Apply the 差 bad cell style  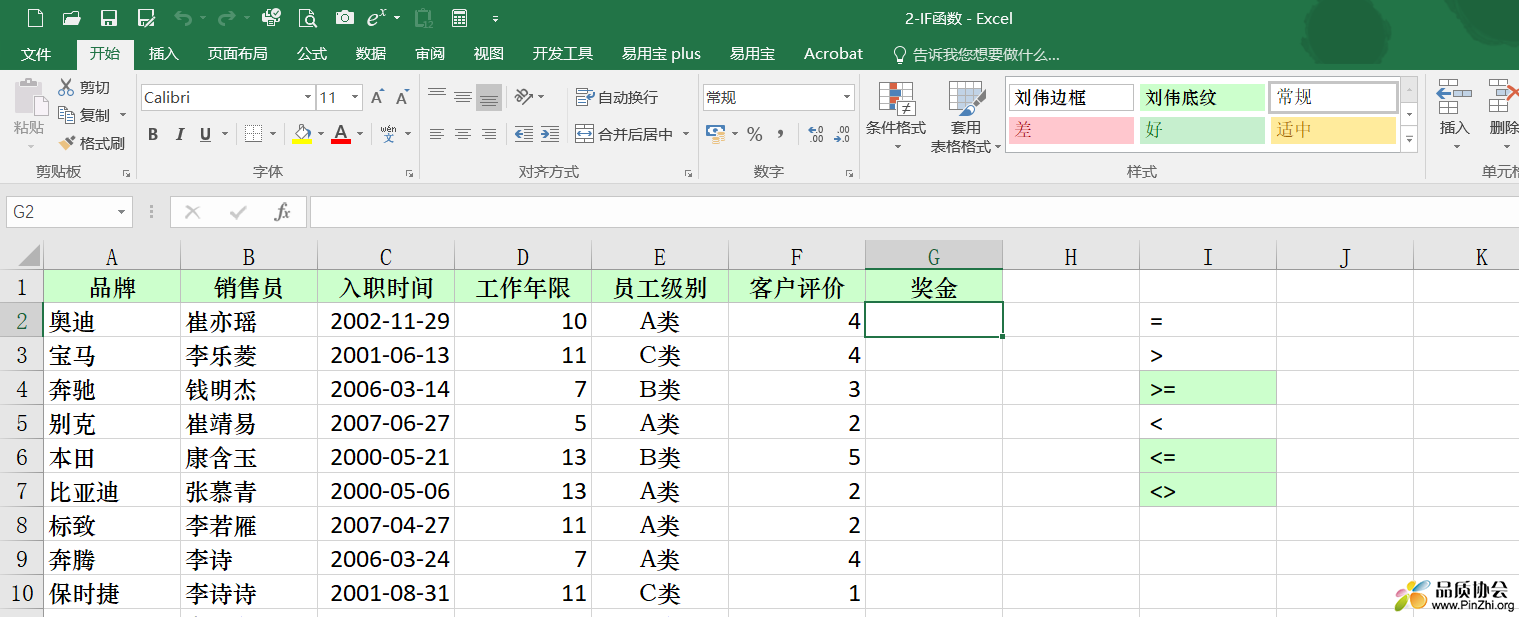[1071, 130]
